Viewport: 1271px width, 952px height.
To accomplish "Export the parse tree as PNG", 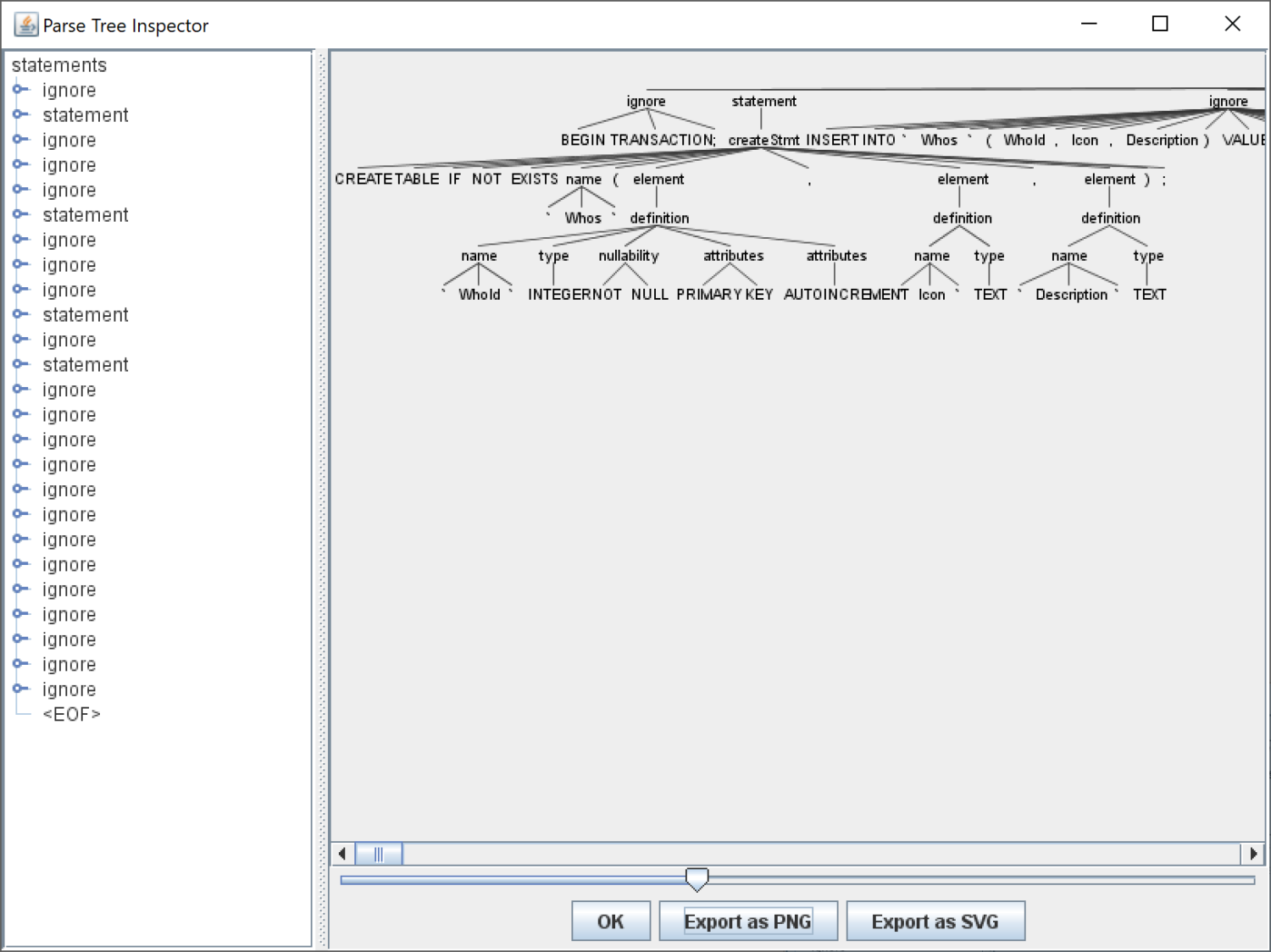I will coord(747,921).
